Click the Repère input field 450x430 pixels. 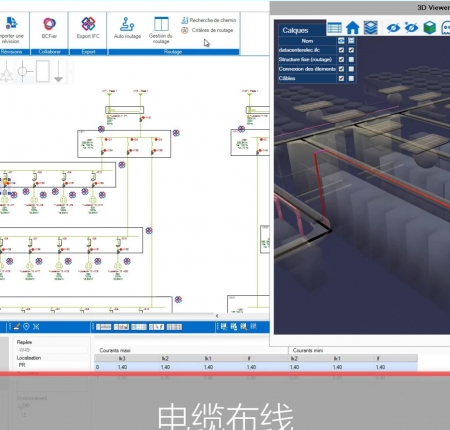pos(52,350)
